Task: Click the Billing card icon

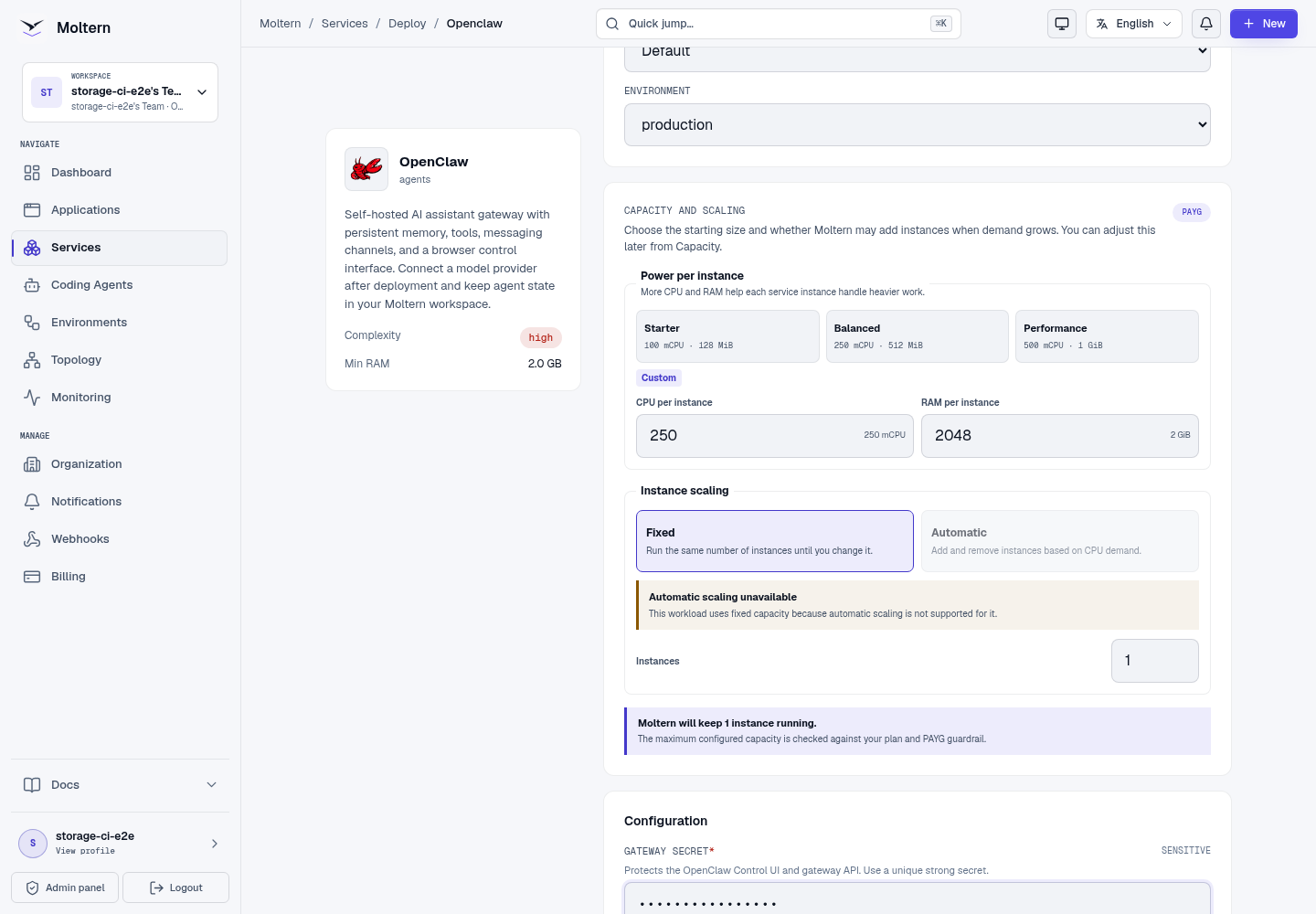Action: (x=32, y=577)
